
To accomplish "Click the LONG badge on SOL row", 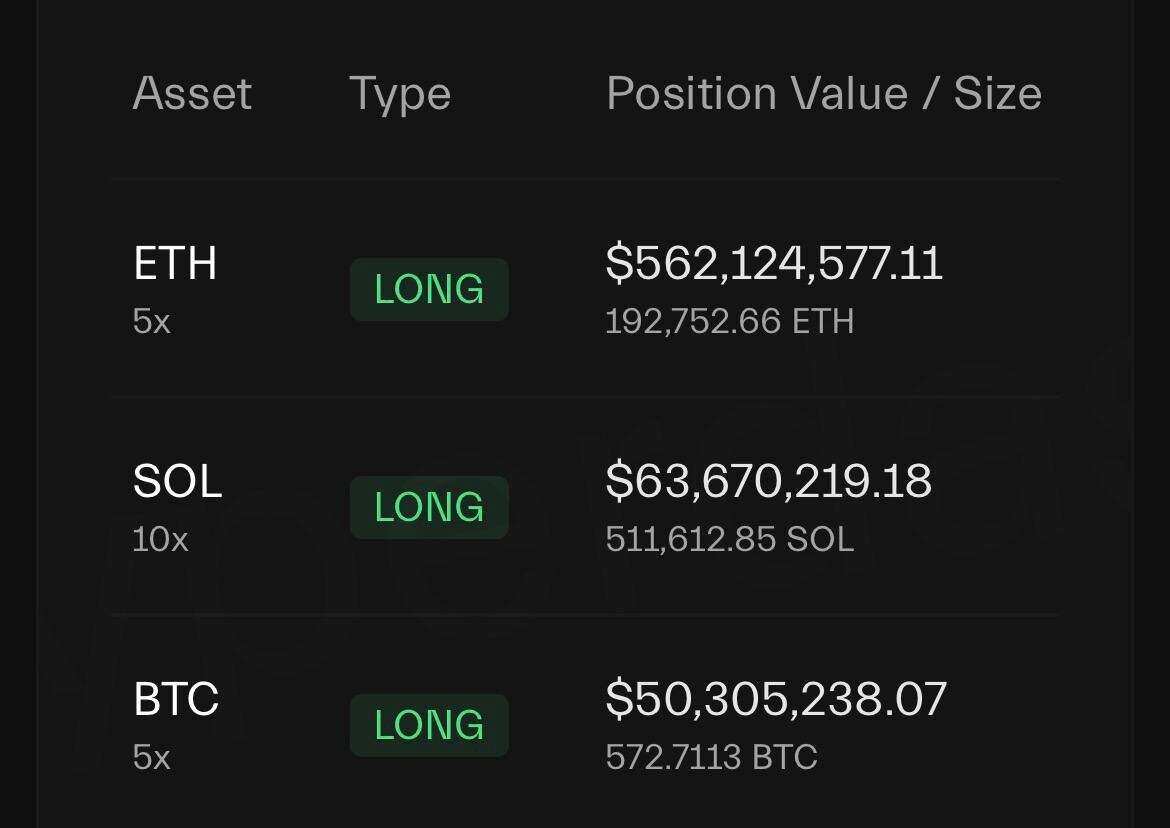I will tap(429, 507).
